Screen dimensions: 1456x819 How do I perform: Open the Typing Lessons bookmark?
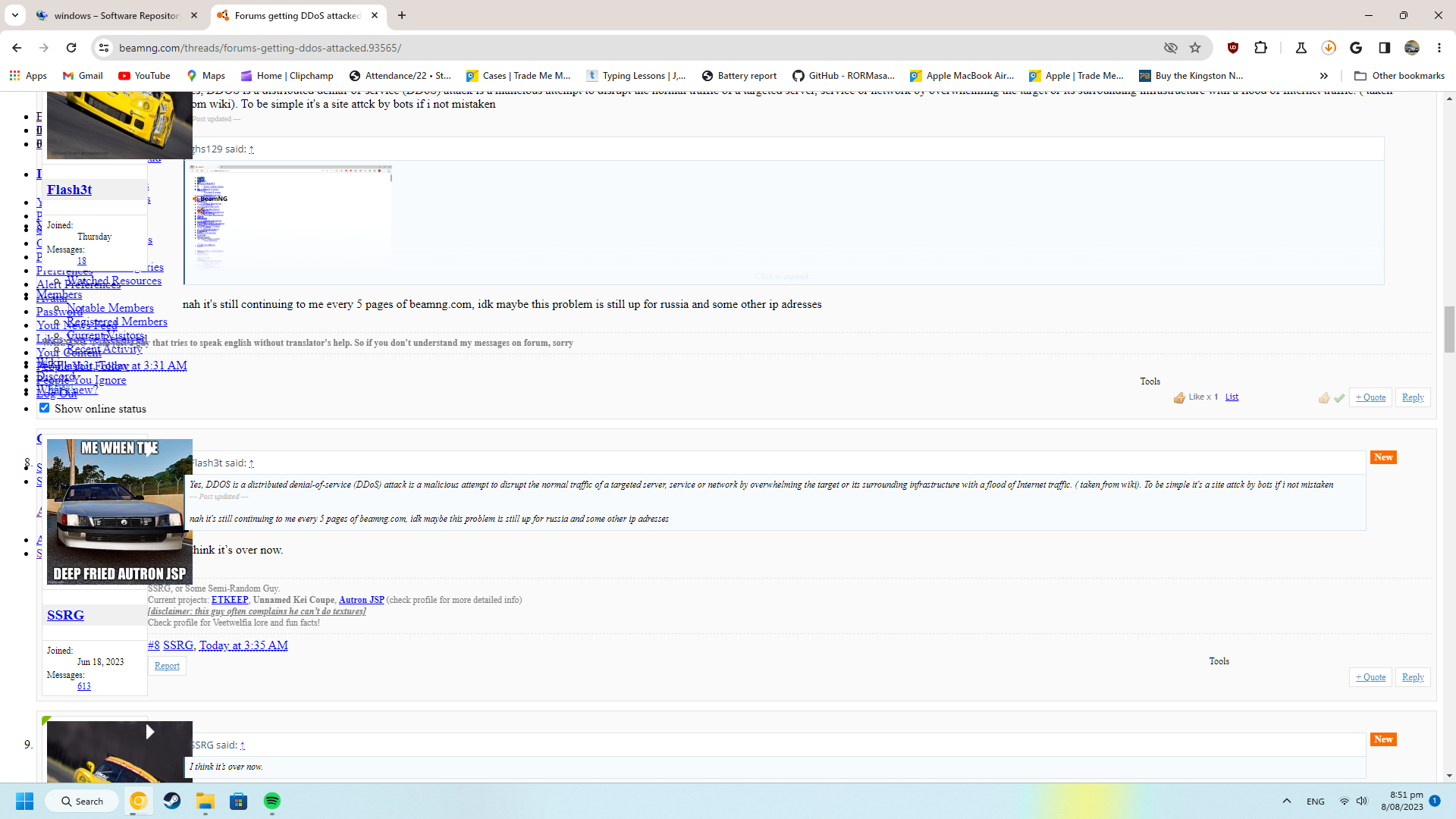click(636, 76)
